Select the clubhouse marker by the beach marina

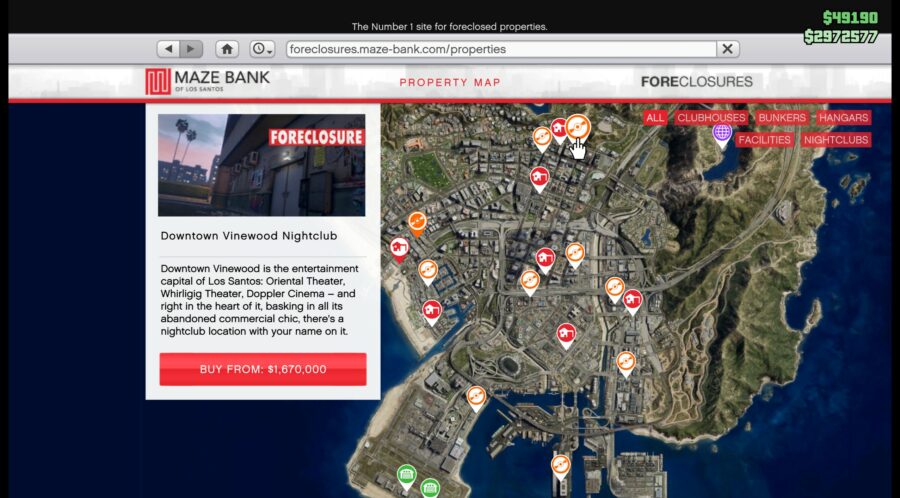tap(432, 311)
